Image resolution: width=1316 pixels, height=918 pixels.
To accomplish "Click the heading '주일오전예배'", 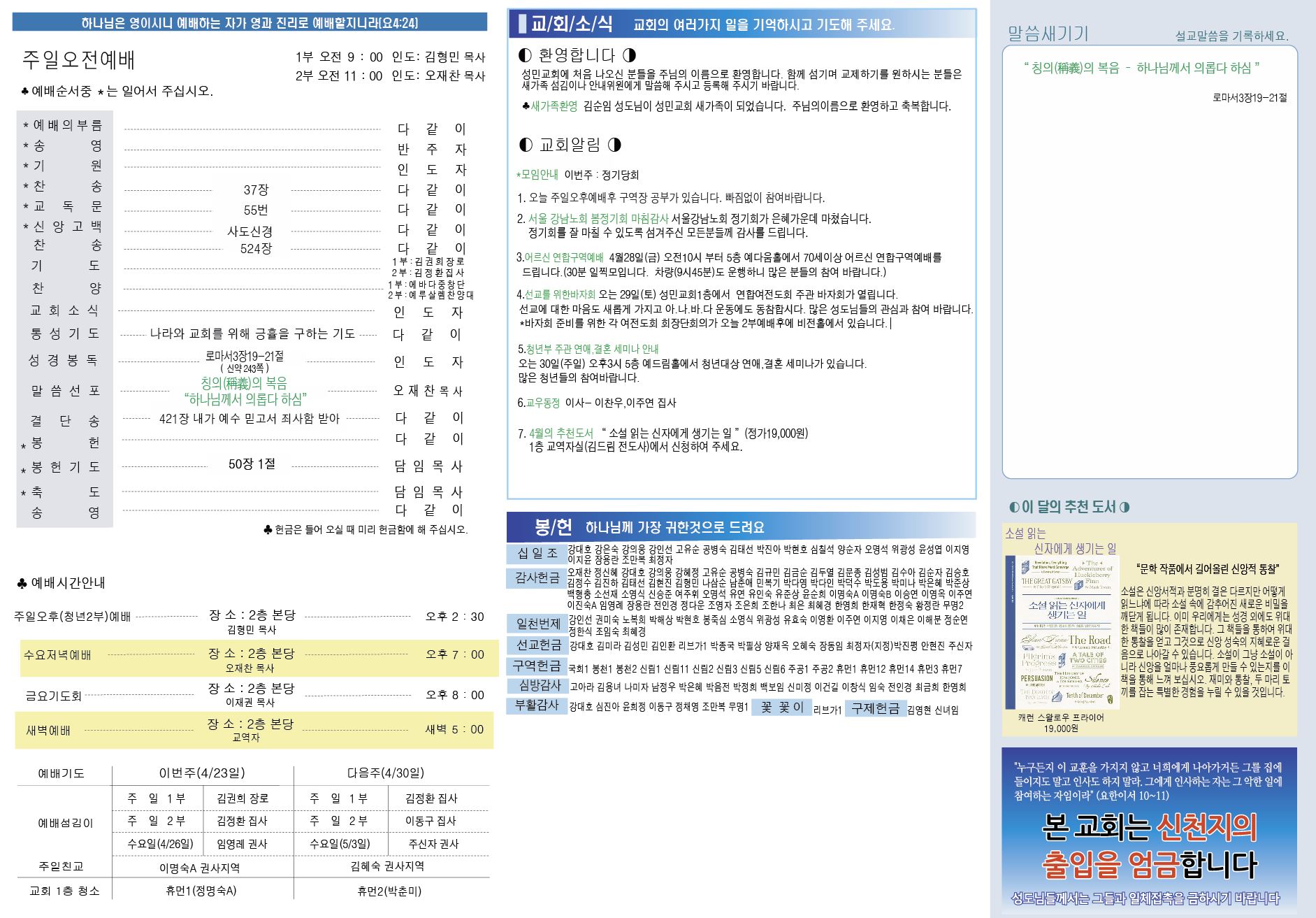I will pos(79,61).
